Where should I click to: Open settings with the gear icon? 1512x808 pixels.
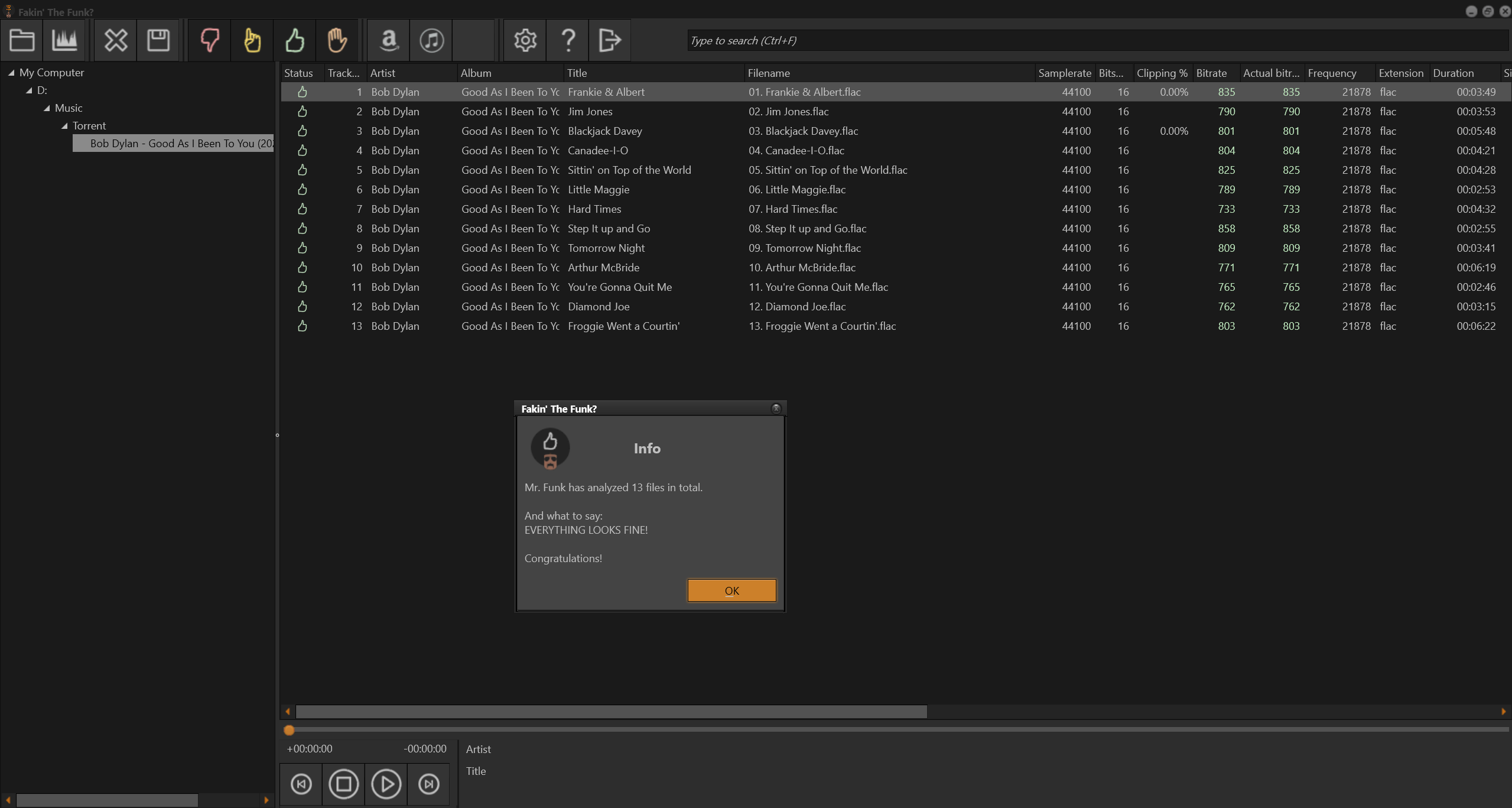525,40
